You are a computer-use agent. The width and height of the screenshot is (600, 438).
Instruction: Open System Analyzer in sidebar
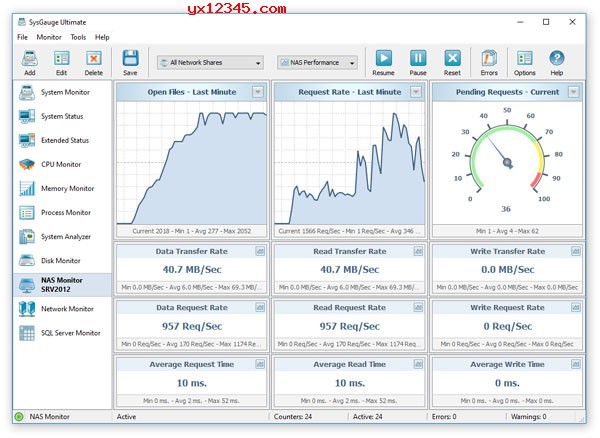click(62, 237)
